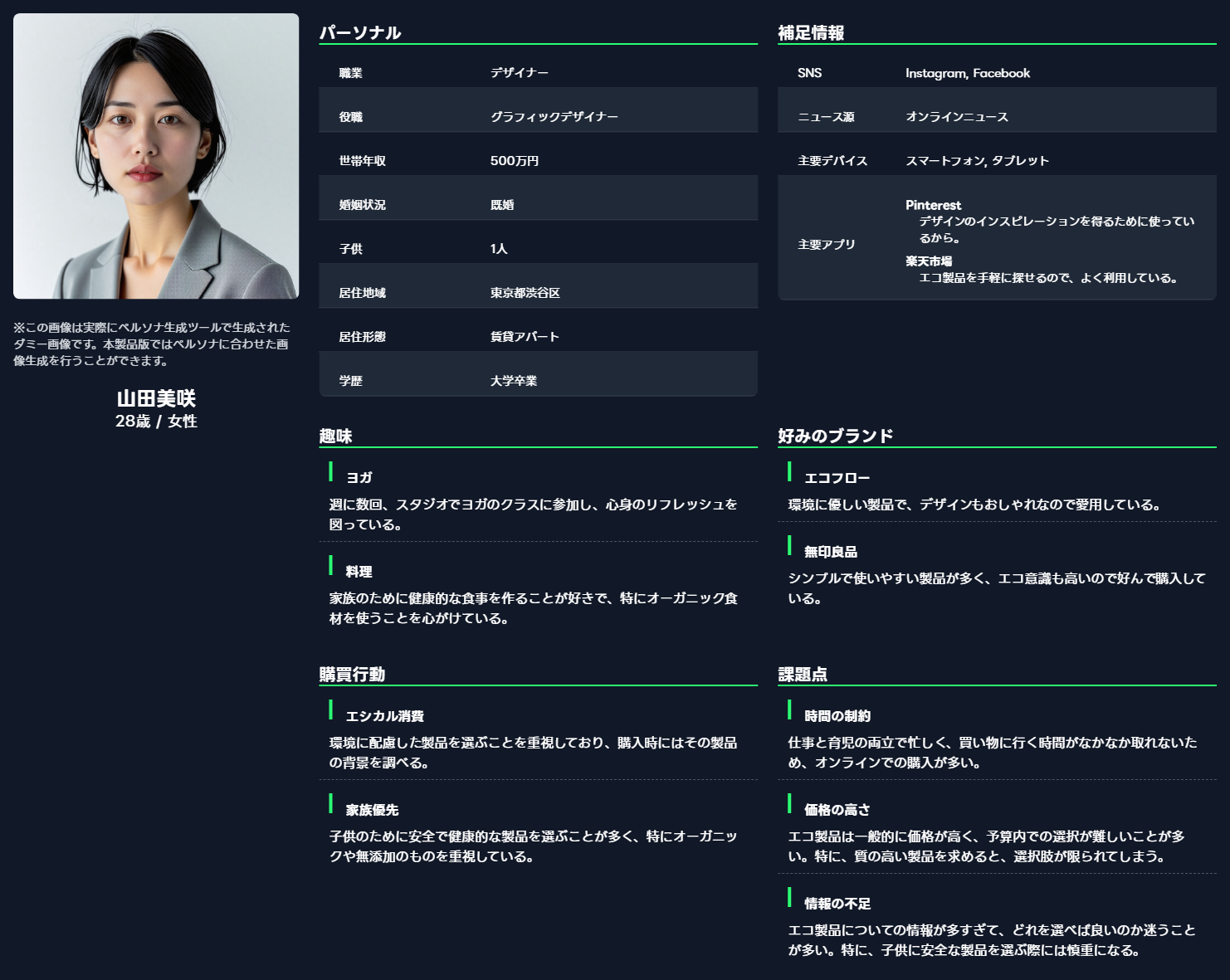This screenshot has width=1230, height=980.
Task: Click the エシカル消費 item title
Action: (384, 716)
